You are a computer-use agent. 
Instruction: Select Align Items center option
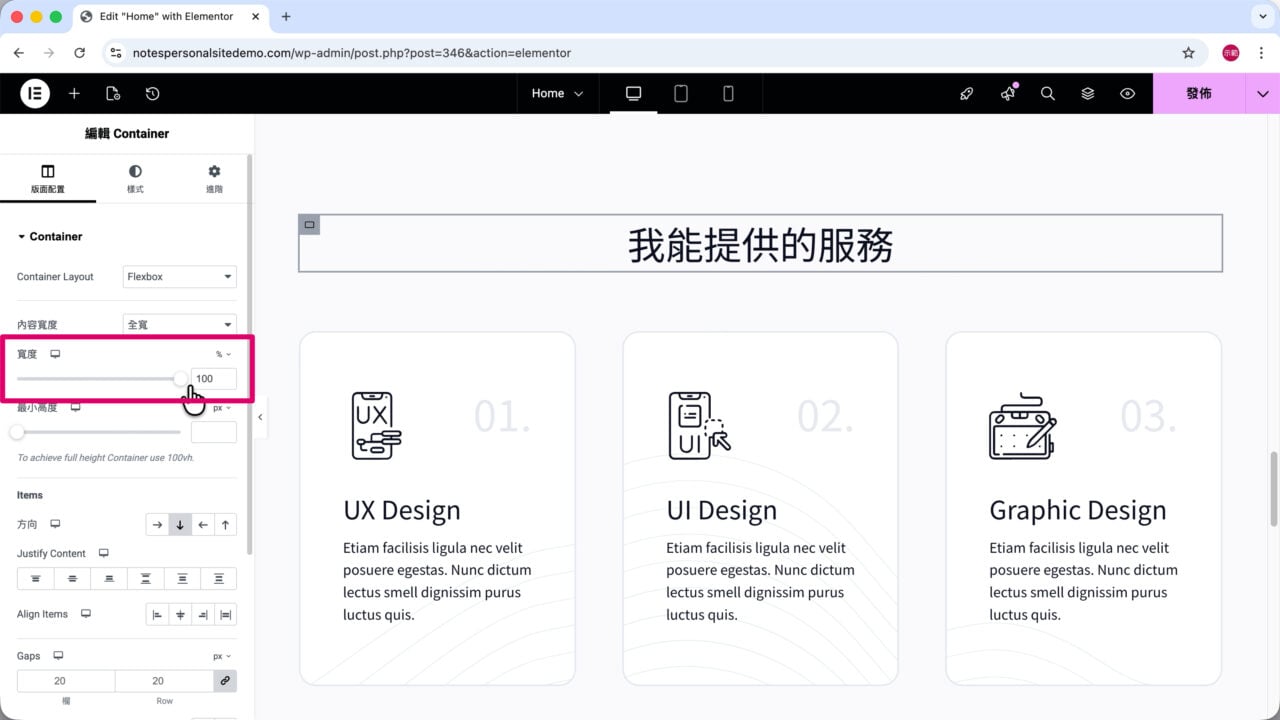(180, 615)
